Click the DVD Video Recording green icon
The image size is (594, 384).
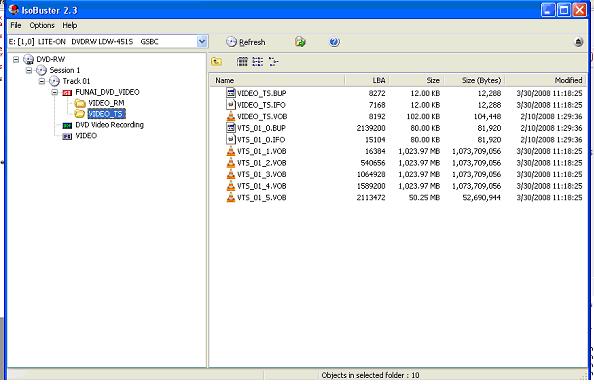(67, 125)
